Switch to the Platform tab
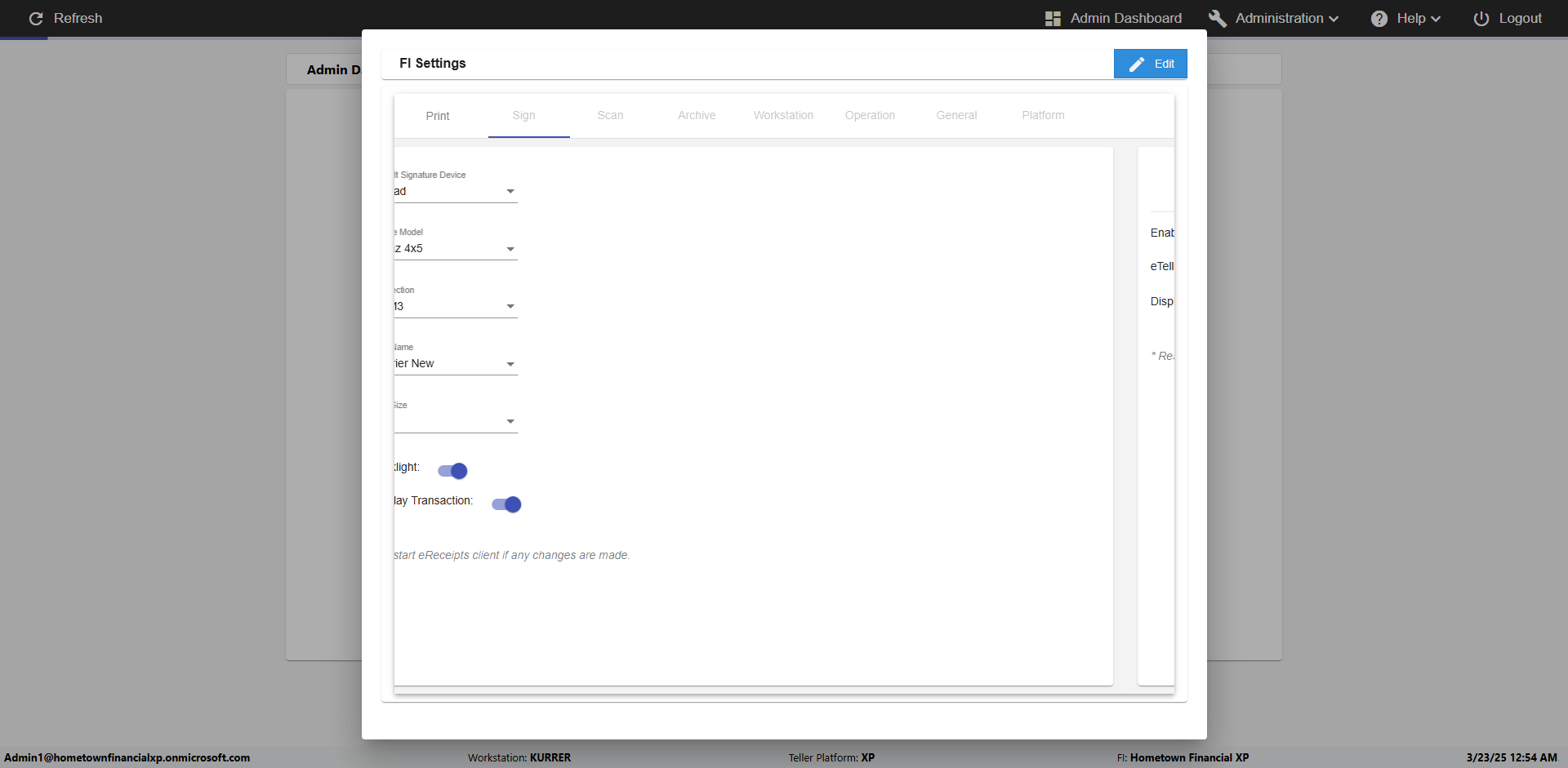Screen dimensions: 1568x768 click(x=1043, y=116)
